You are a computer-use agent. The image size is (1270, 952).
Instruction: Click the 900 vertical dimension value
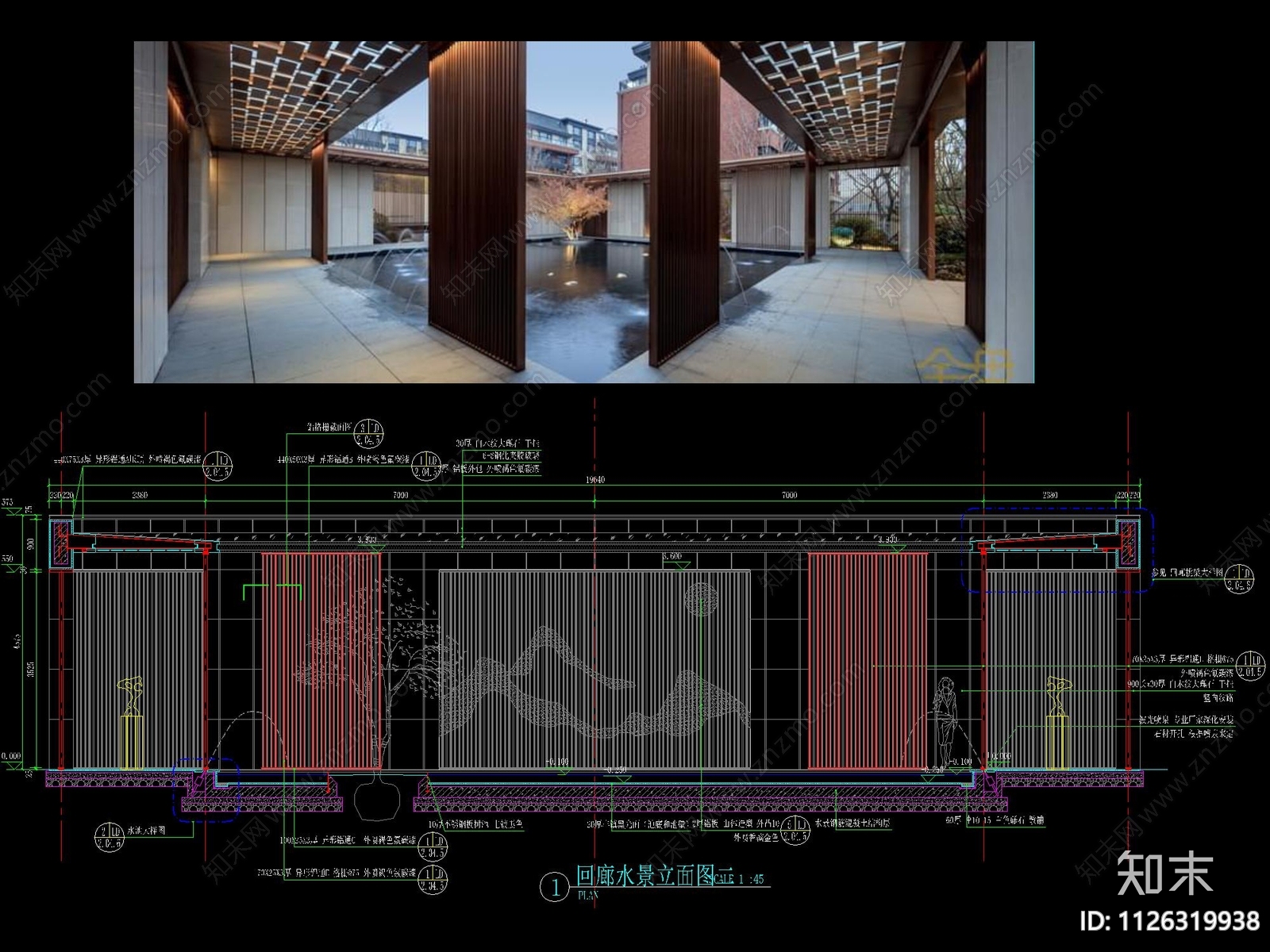click(x=30, y=543)
